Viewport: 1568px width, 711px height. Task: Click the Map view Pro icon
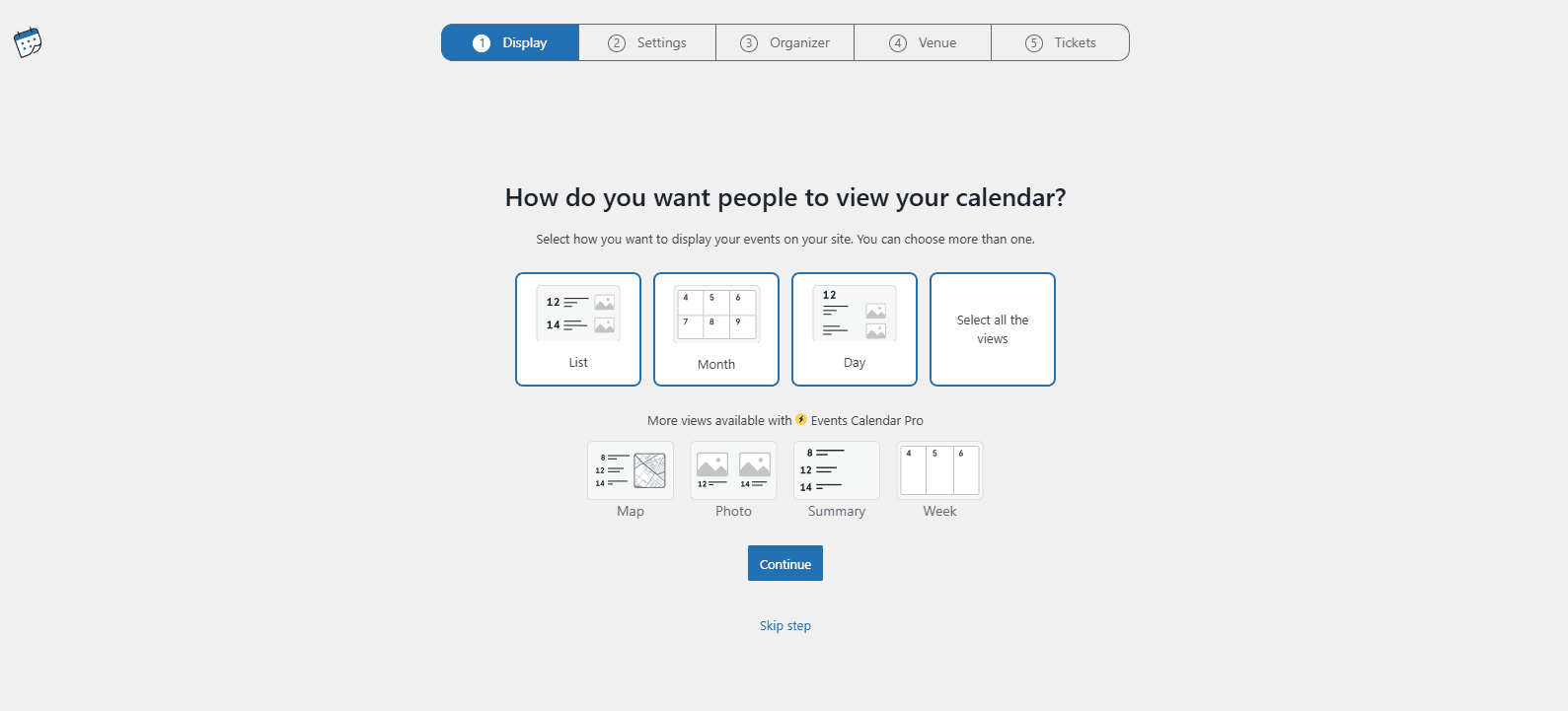tap(631, 470)
